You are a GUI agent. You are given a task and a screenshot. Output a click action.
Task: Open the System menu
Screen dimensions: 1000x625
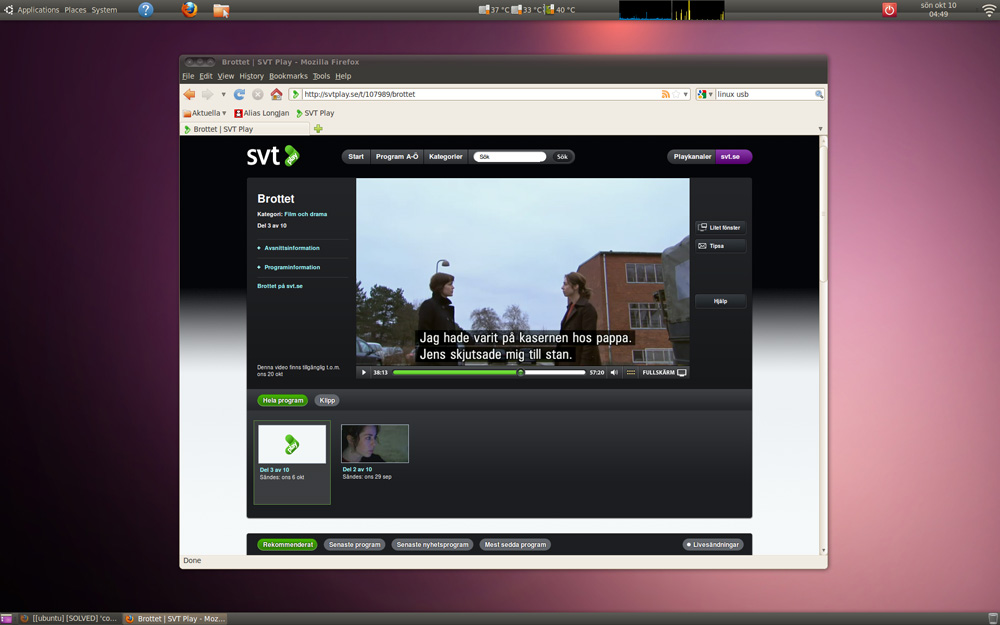coord(104,10)
